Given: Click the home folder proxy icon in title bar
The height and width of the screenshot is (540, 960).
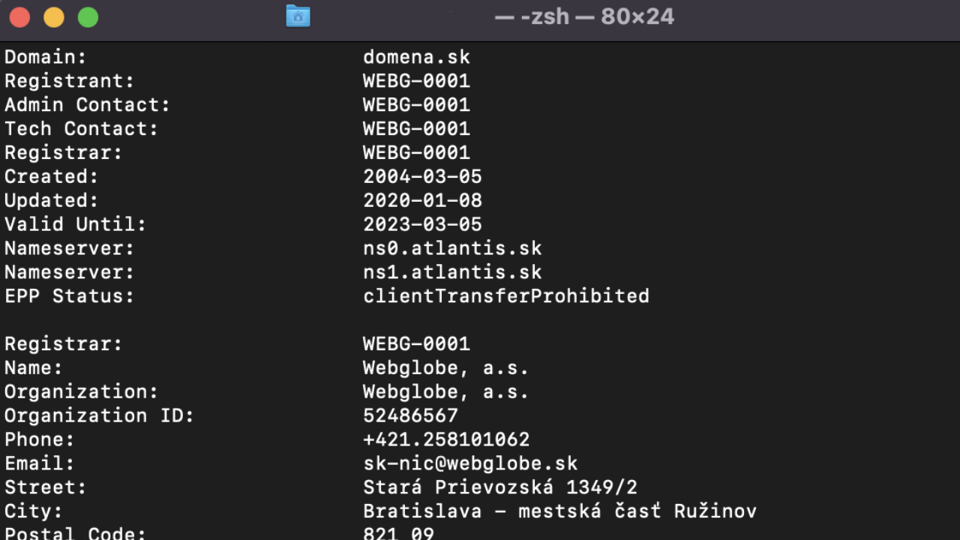Looking at the screenshot, I should [x=298, y=17].
